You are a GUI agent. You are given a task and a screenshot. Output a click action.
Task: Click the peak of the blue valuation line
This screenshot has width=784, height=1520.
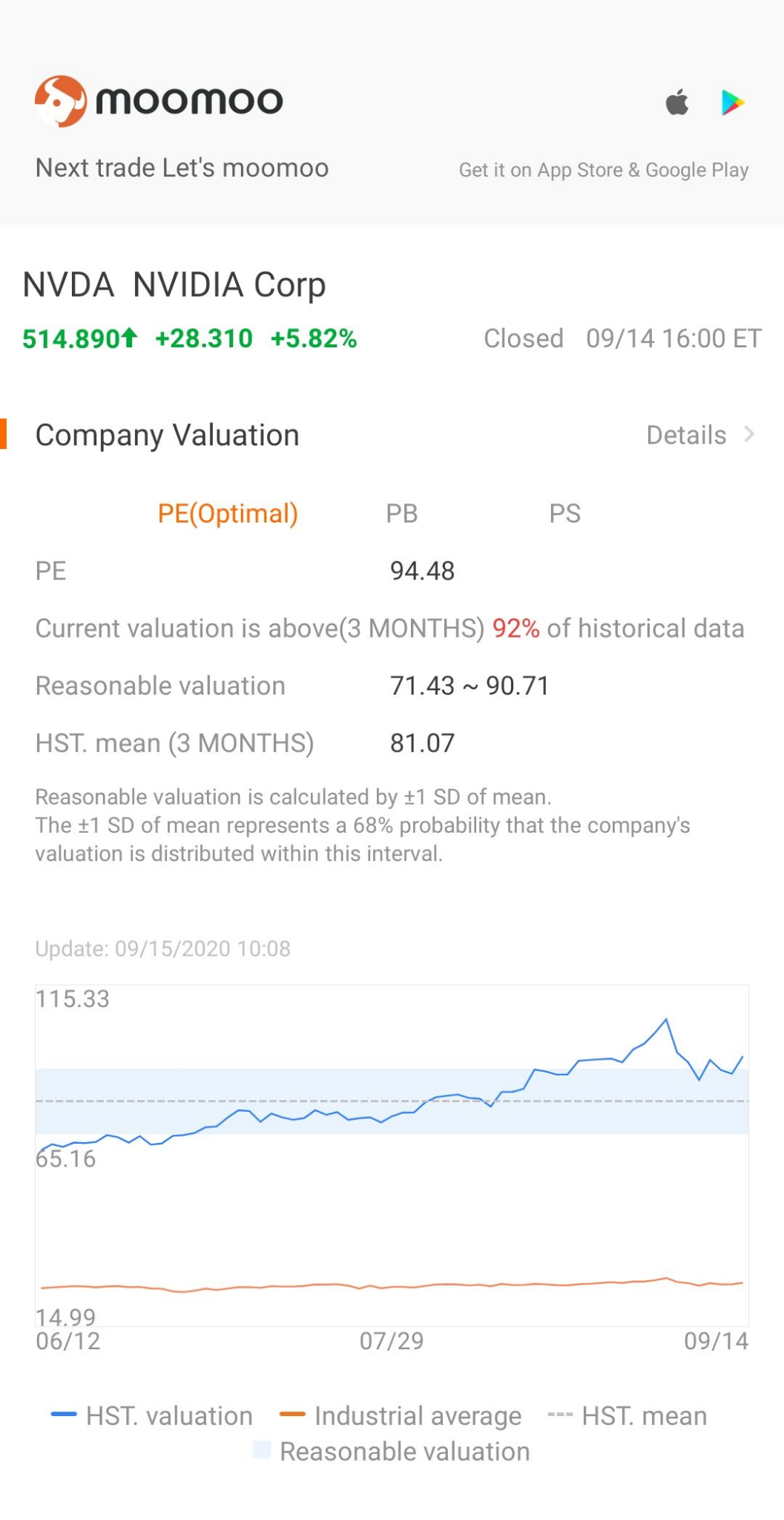tap(666, 1020)
